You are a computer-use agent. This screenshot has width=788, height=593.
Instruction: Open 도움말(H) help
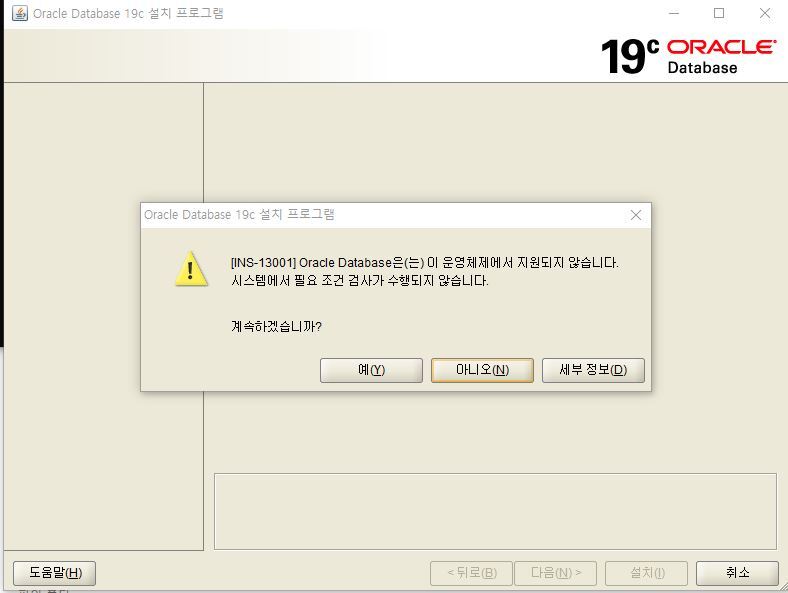click(54, 573)
